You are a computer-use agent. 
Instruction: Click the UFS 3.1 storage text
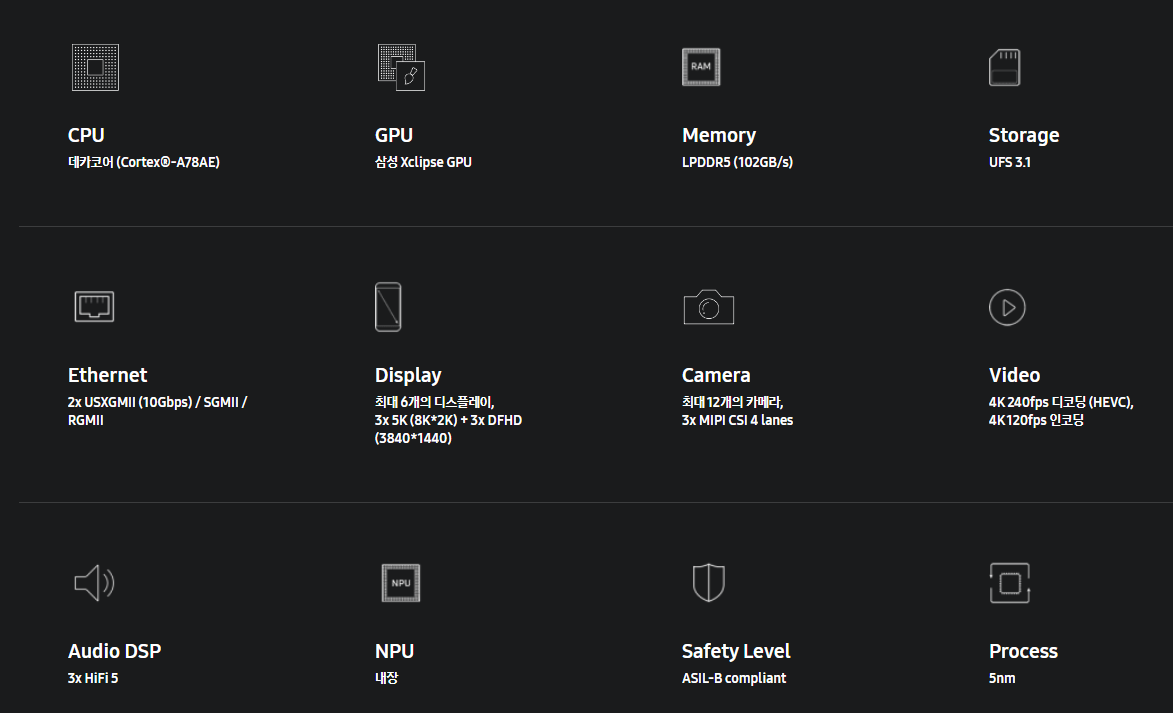tap(1009, 162)
